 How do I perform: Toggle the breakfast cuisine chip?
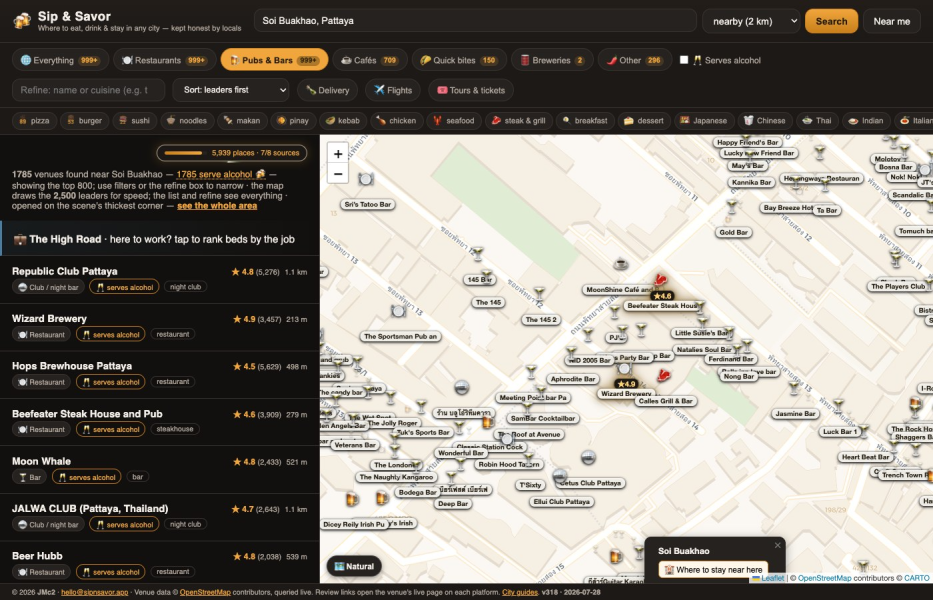(585, 120)
